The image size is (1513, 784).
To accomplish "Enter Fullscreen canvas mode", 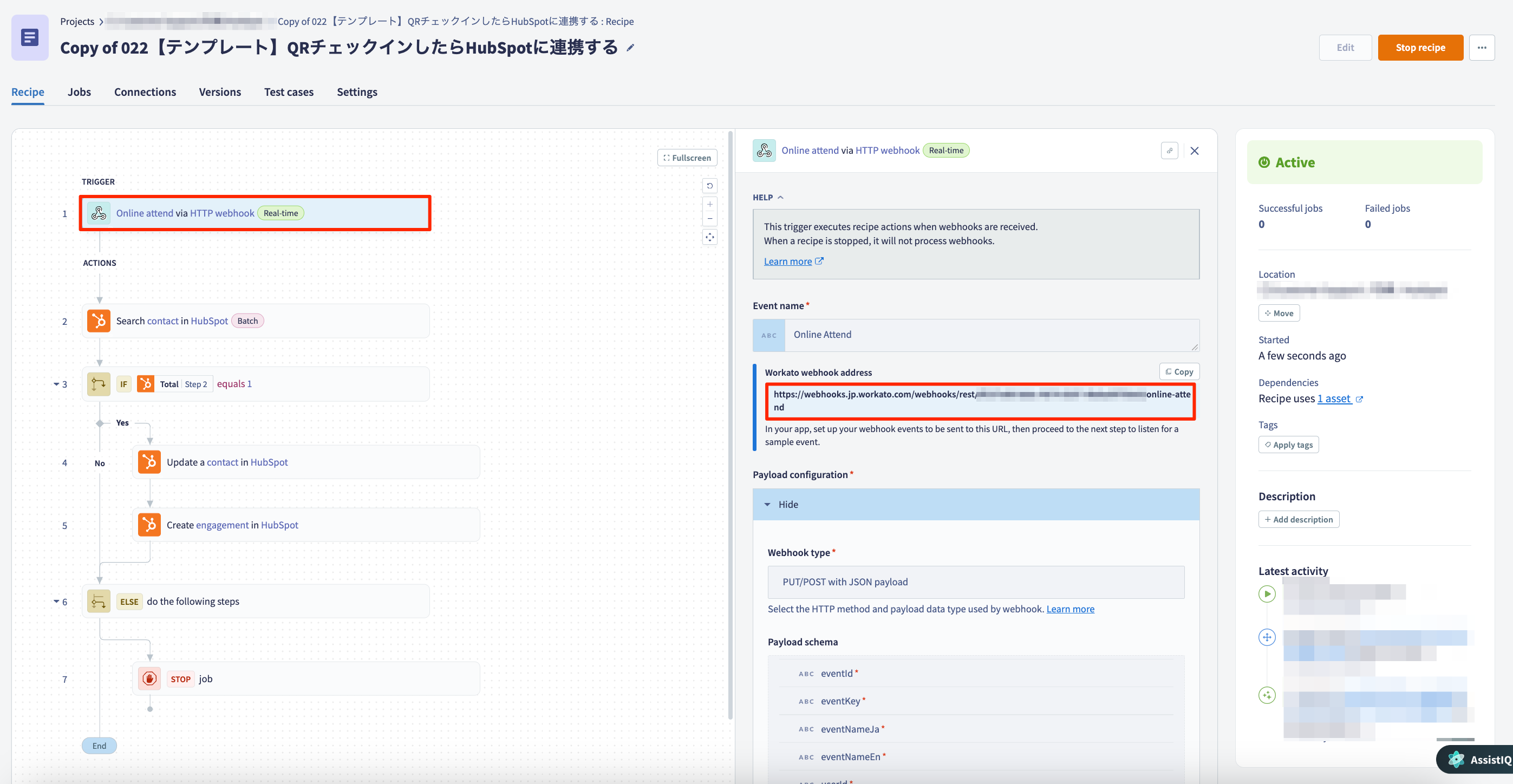I will pos(687,158).
